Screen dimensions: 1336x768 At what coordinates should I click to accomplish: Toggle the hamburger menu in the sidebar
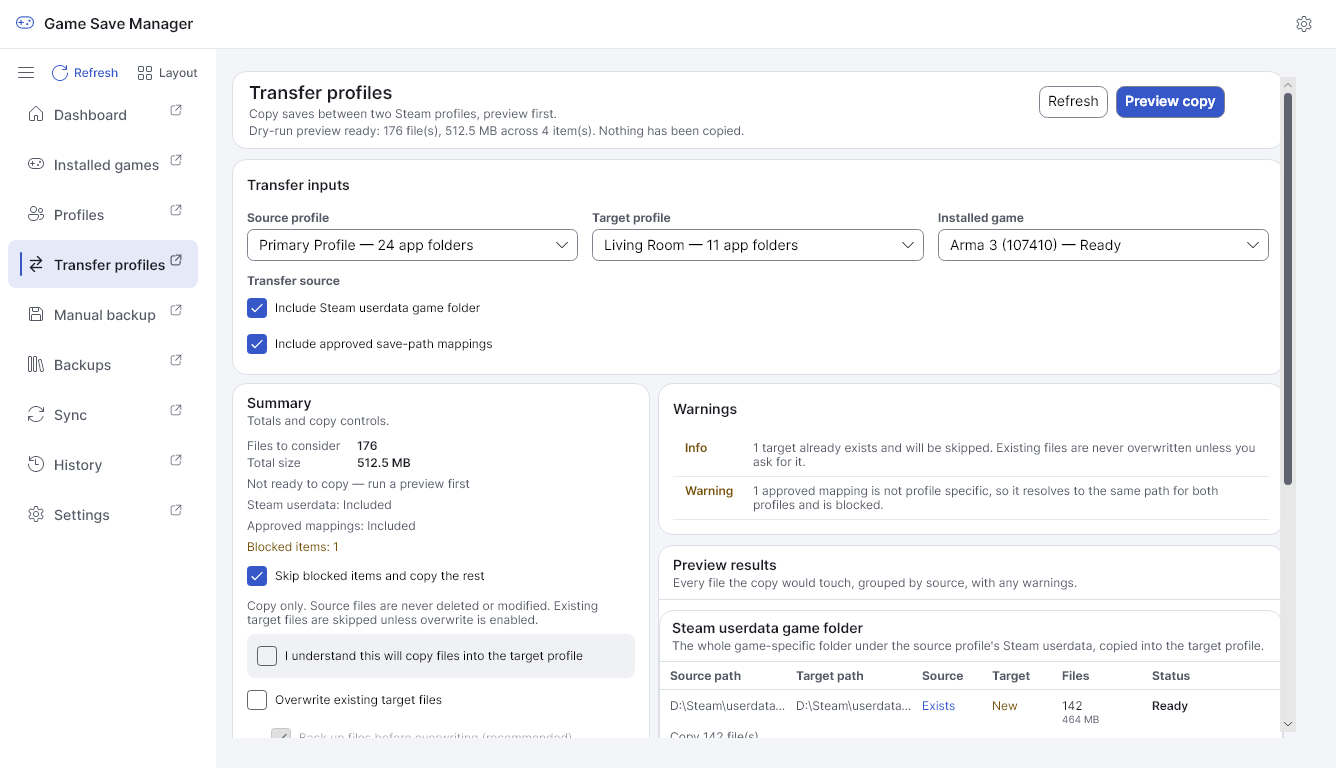click(x=26, y=73)
